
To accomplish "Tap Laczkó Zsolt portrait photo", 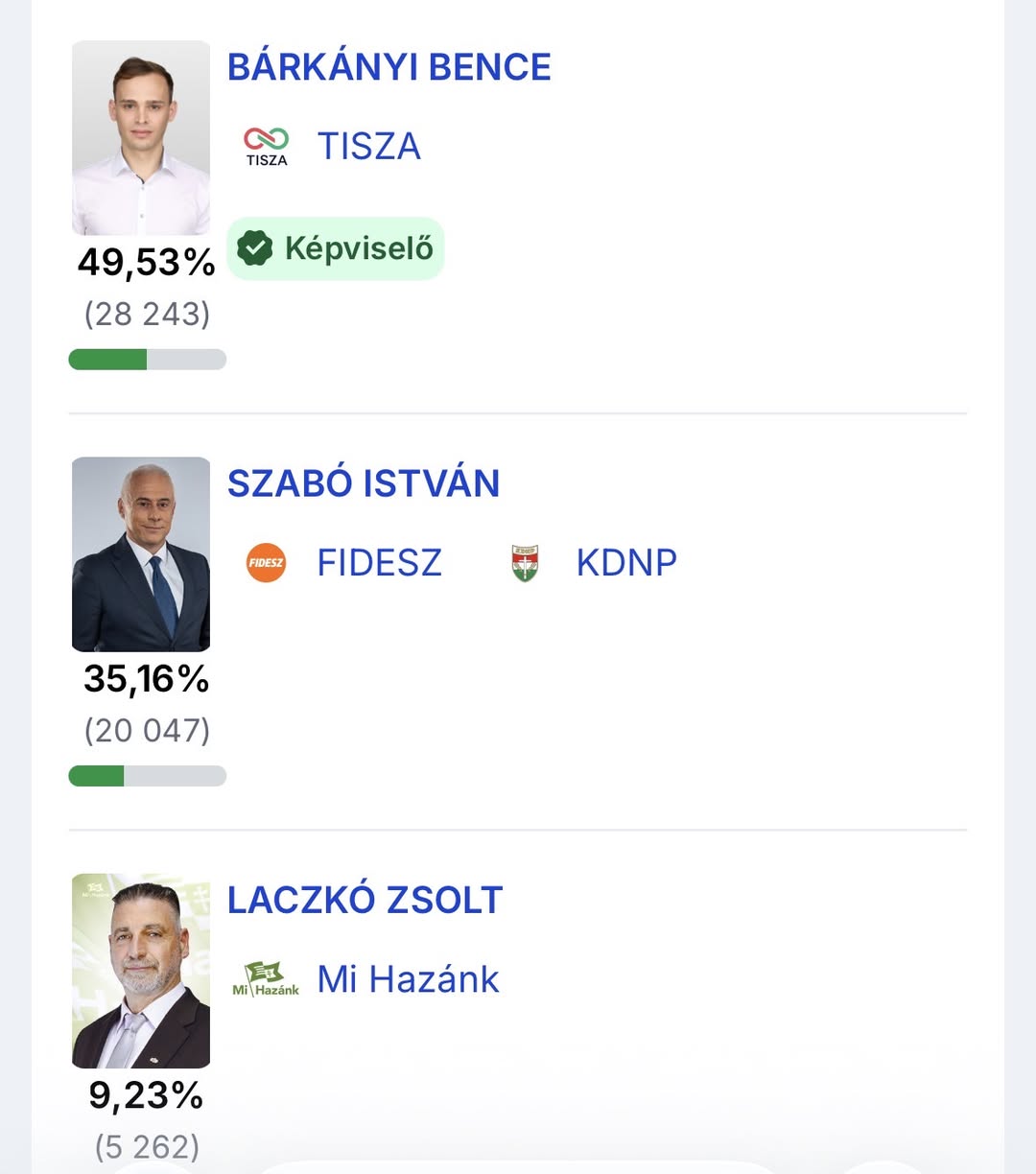I will pos(141,971).
